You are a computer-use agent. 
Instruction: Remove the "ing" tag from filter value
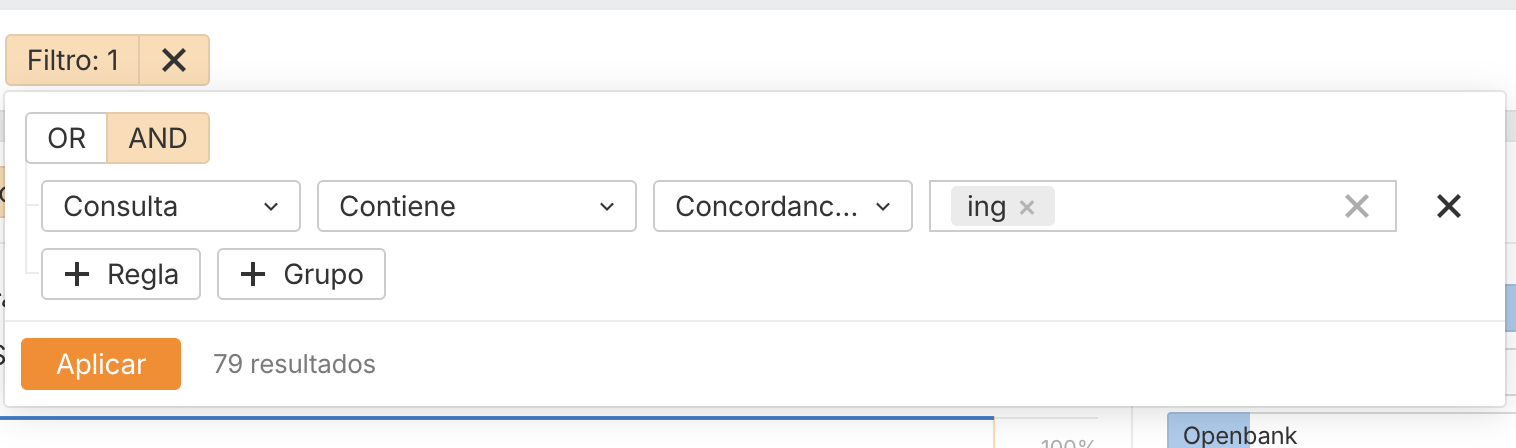pyautogui.click(x=1026, y=207)
